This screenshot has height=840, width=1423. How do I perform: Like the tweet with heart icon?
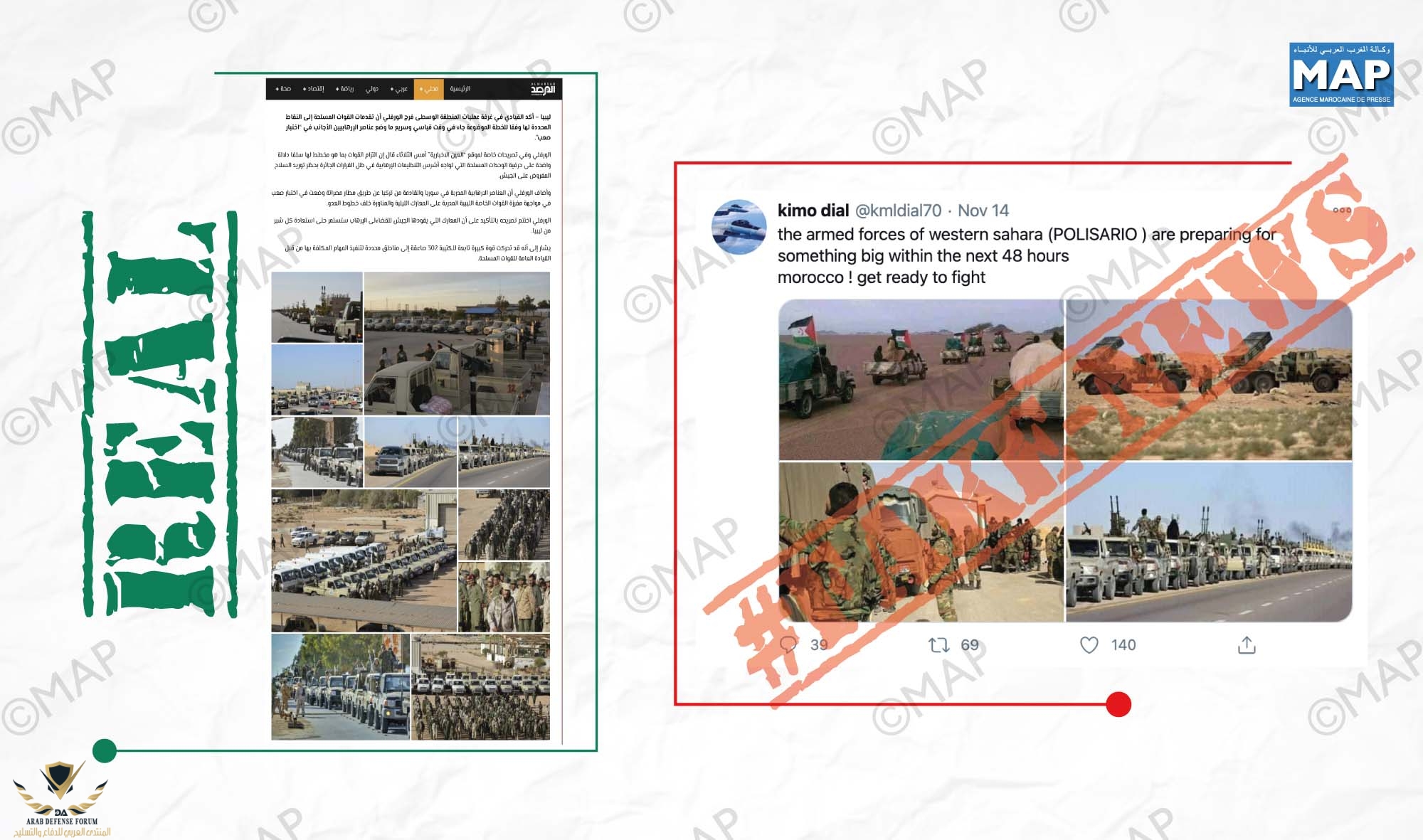(x=1089, y=645)
